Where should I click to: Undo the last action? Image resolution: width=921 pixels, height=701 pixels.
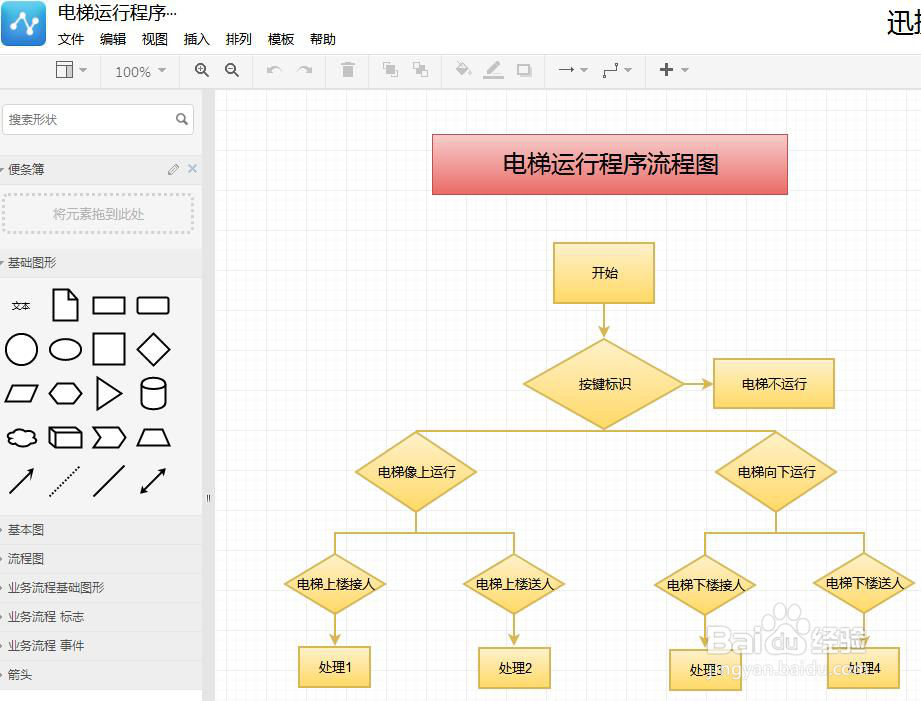(x=271, y=70)
